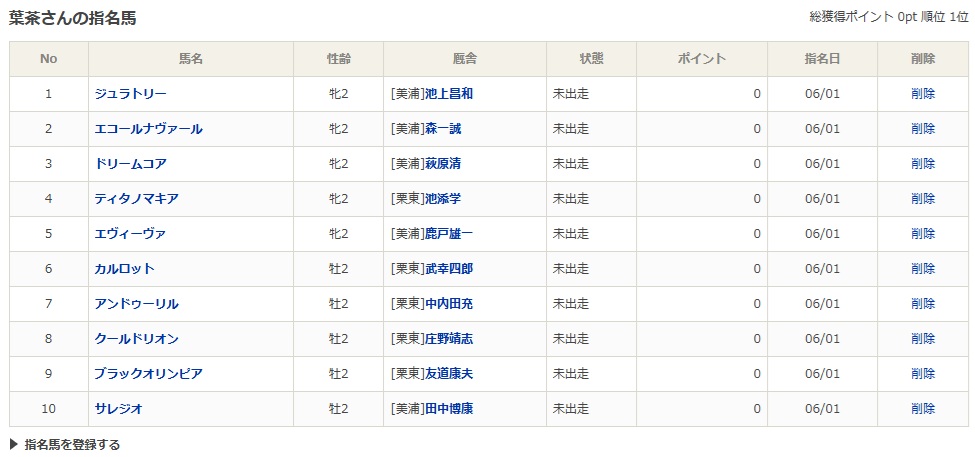Open horse サレジオ link

(x=119, y=409)
